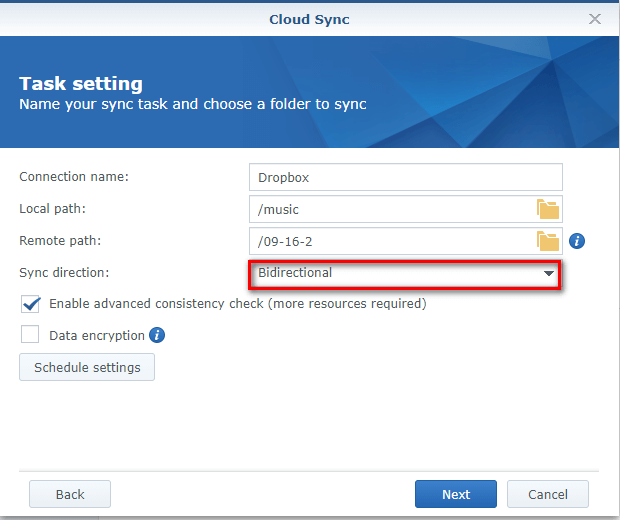Go Back to the previous step
The height and width of the screenshot is (520, 620).
[70, 494]
